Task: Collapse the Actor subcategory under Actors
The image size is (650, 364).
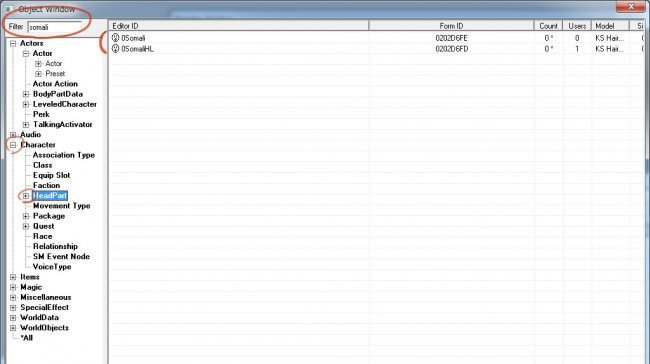Action: 26,53
